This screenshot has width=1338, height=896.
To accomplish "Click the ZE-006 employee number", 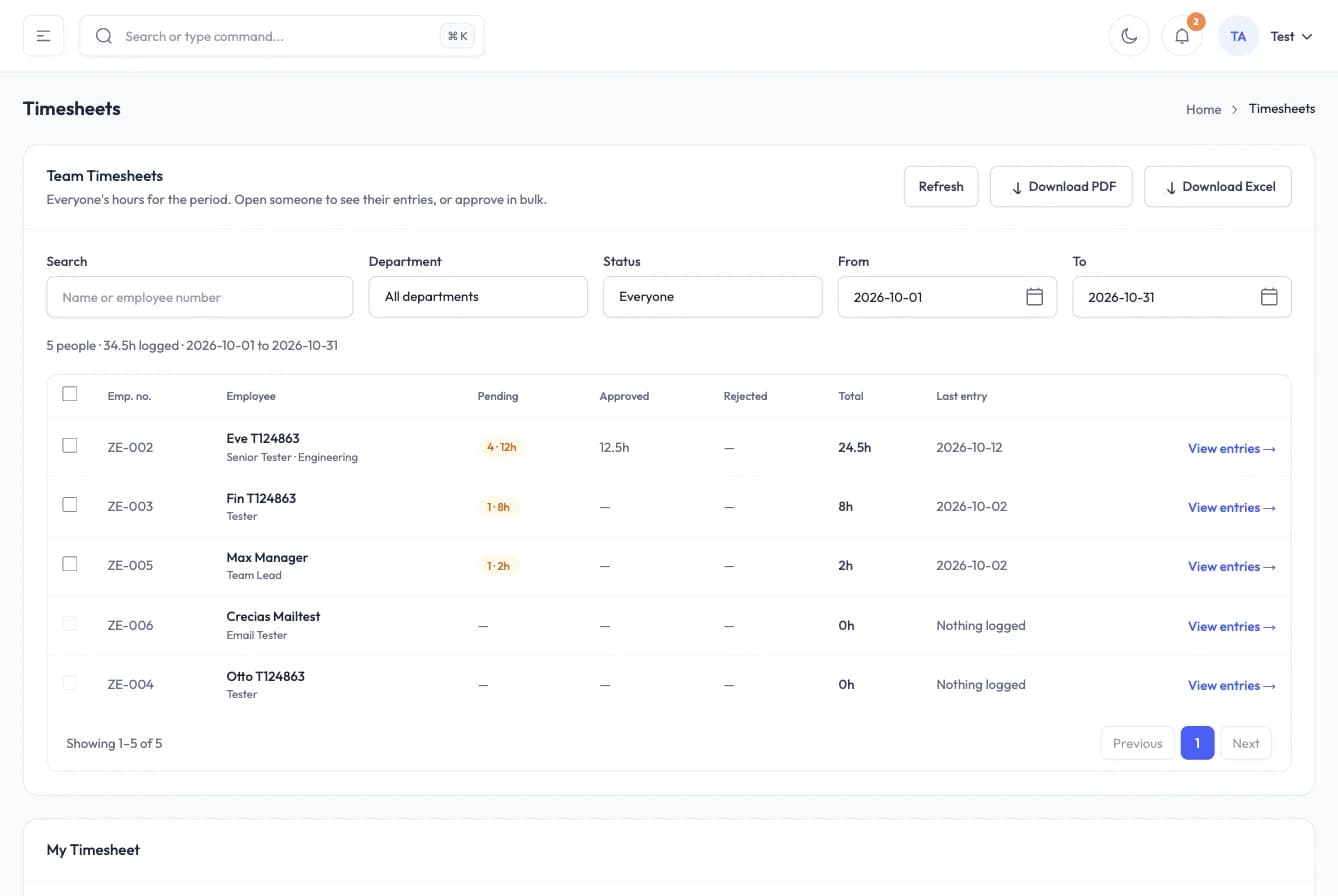I will tap(130, 625).
